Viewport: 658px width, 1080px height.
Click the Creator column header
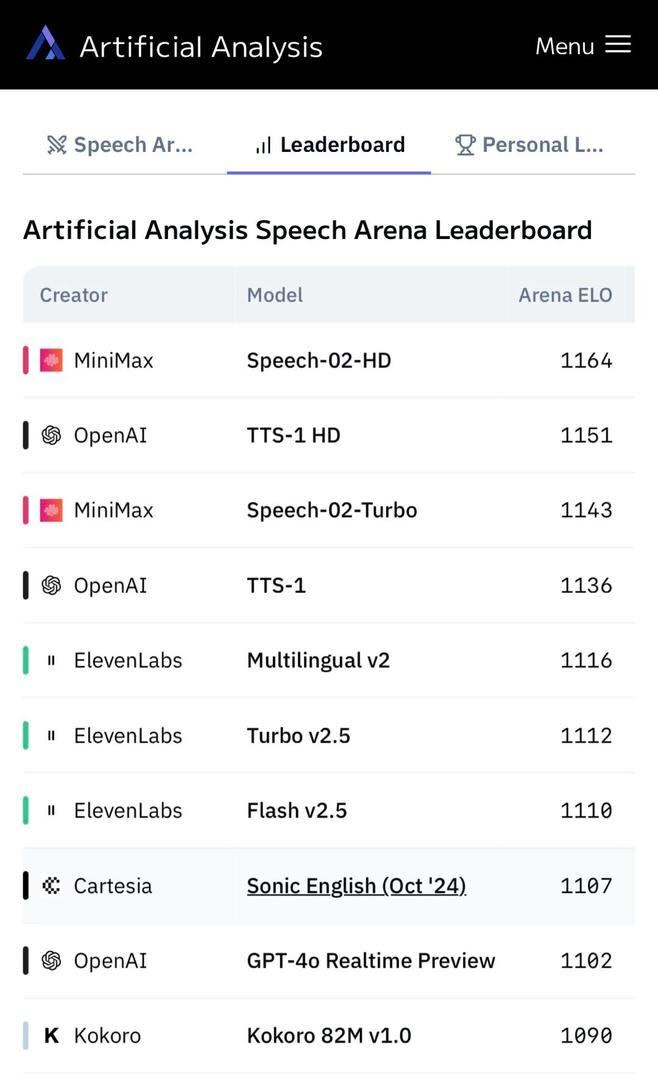[74, 295]
